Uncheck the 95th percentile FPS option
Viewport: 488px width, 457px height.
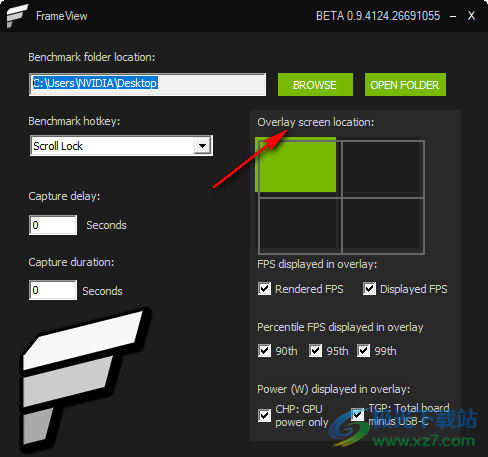coord(315,351)
